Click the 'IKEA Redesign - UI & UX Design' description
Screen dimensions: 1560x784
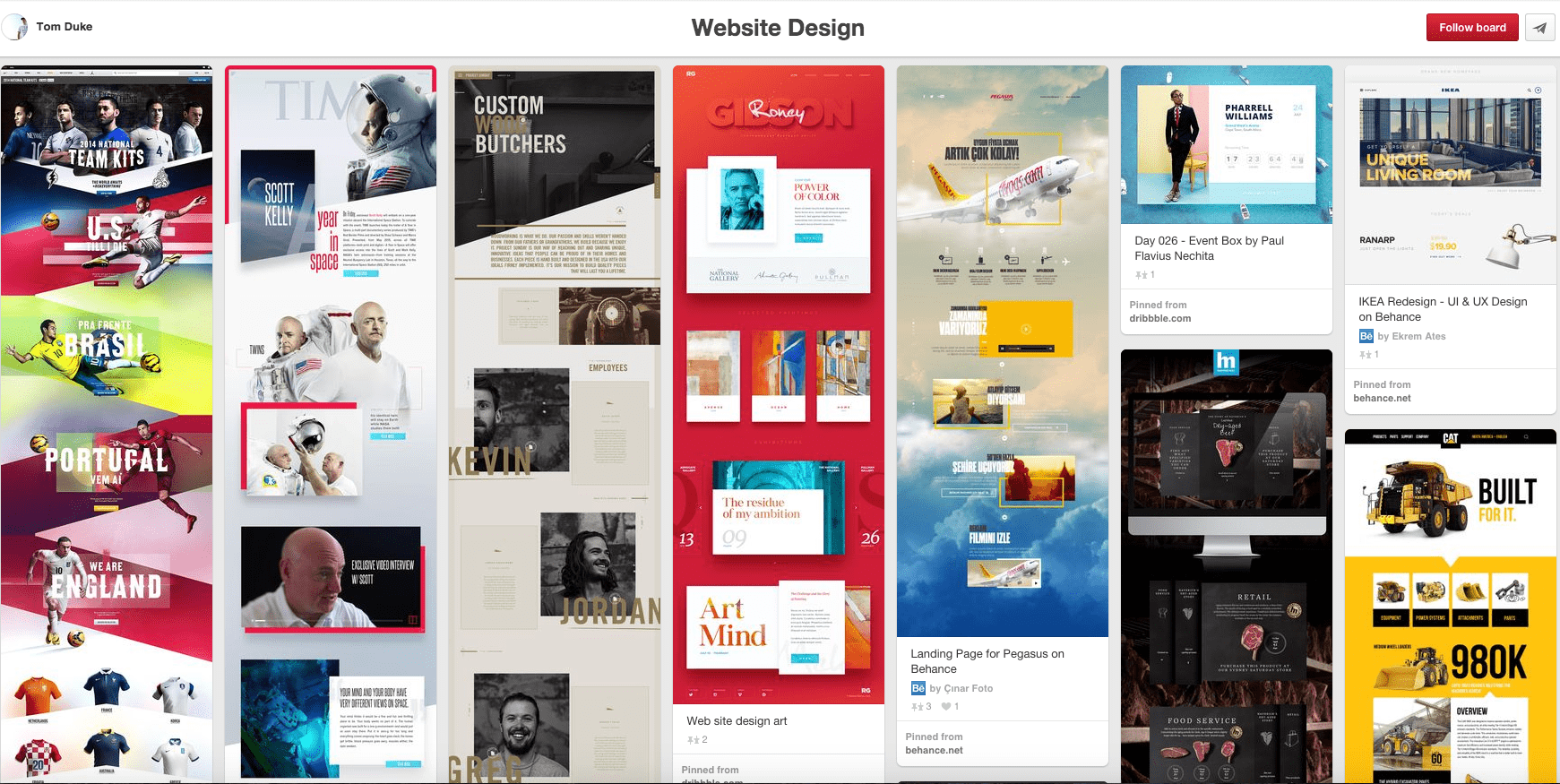click(x=1443, y=309)
